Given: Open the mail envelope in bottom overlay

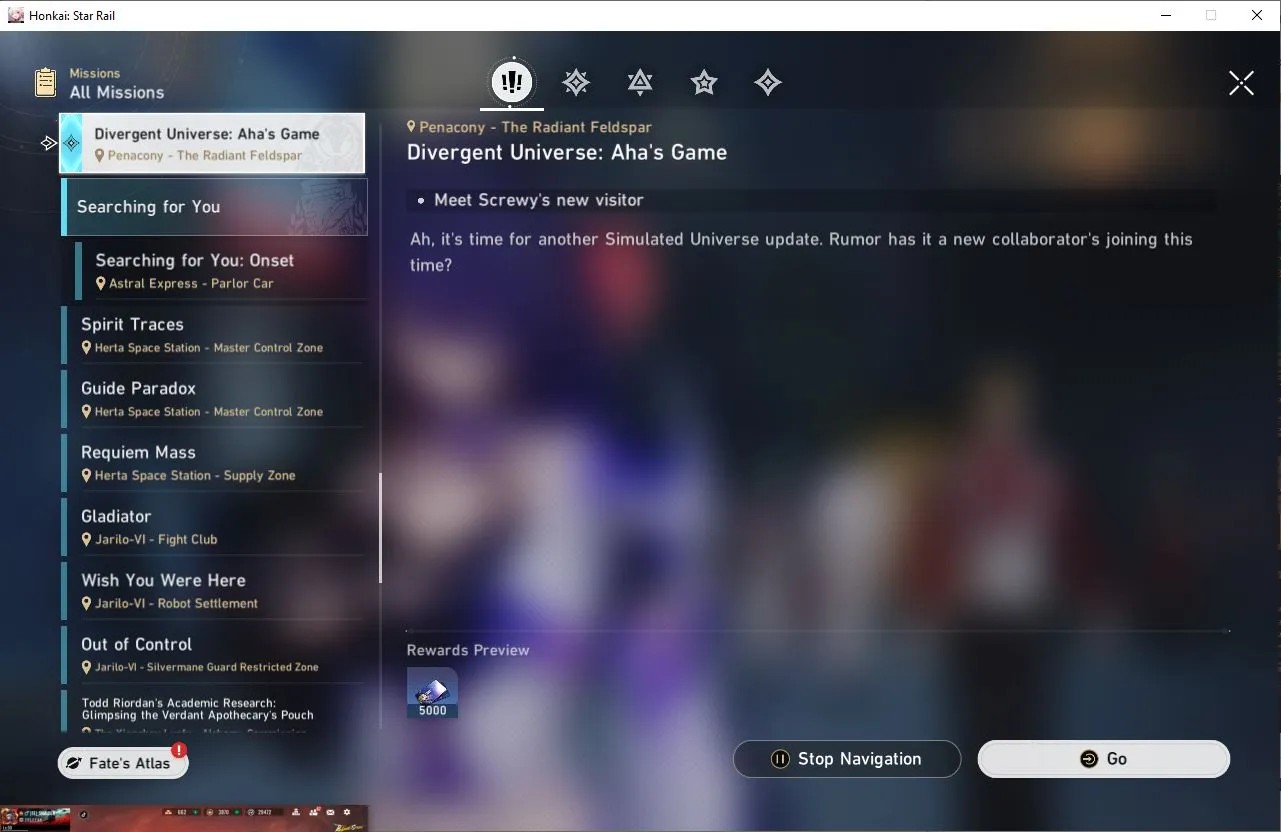Looking at the screenshot, I should click(x=330, y=812).
